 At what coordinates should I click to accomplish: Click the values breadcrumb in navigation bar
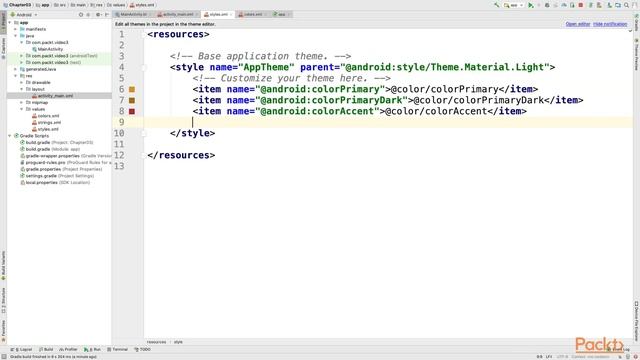[x=116, y=5]
